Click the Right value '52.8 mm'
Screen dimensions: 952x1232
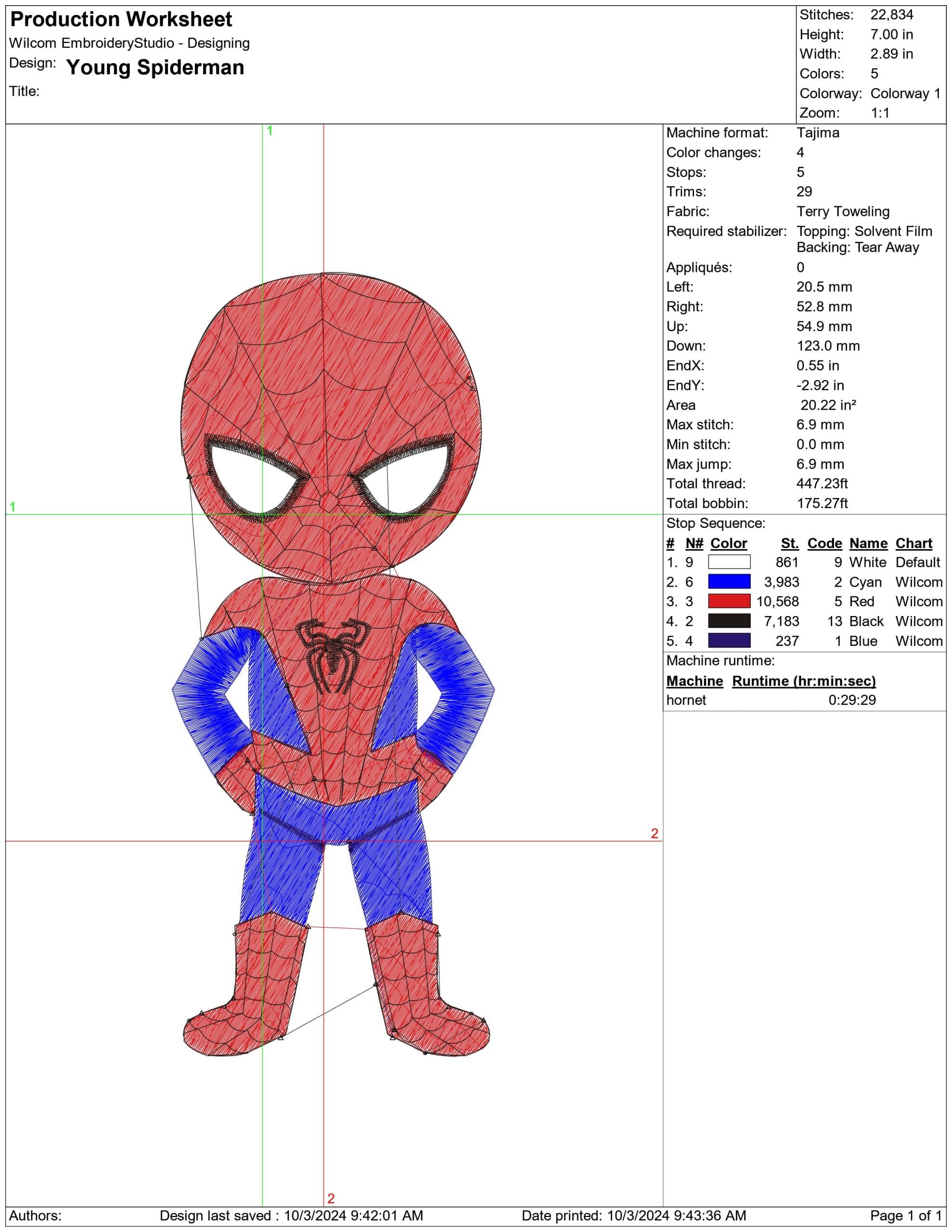[824, 307]
